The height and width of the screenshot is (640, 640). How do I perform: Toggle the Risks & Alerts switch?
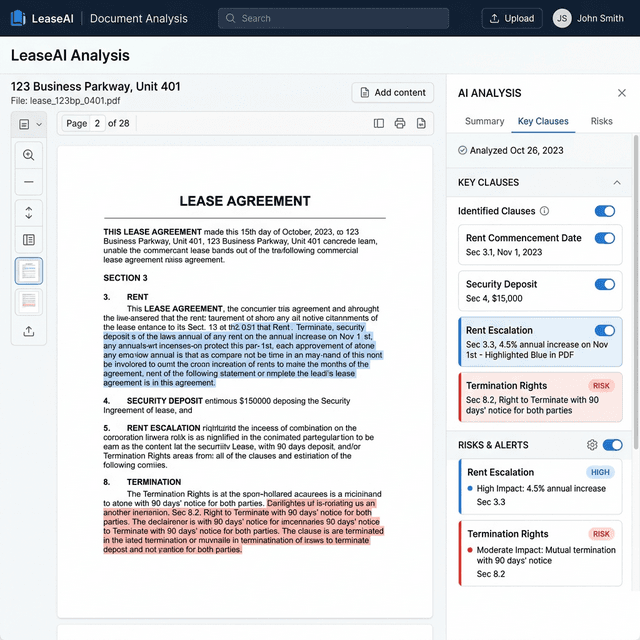click(x=612, y=445)
